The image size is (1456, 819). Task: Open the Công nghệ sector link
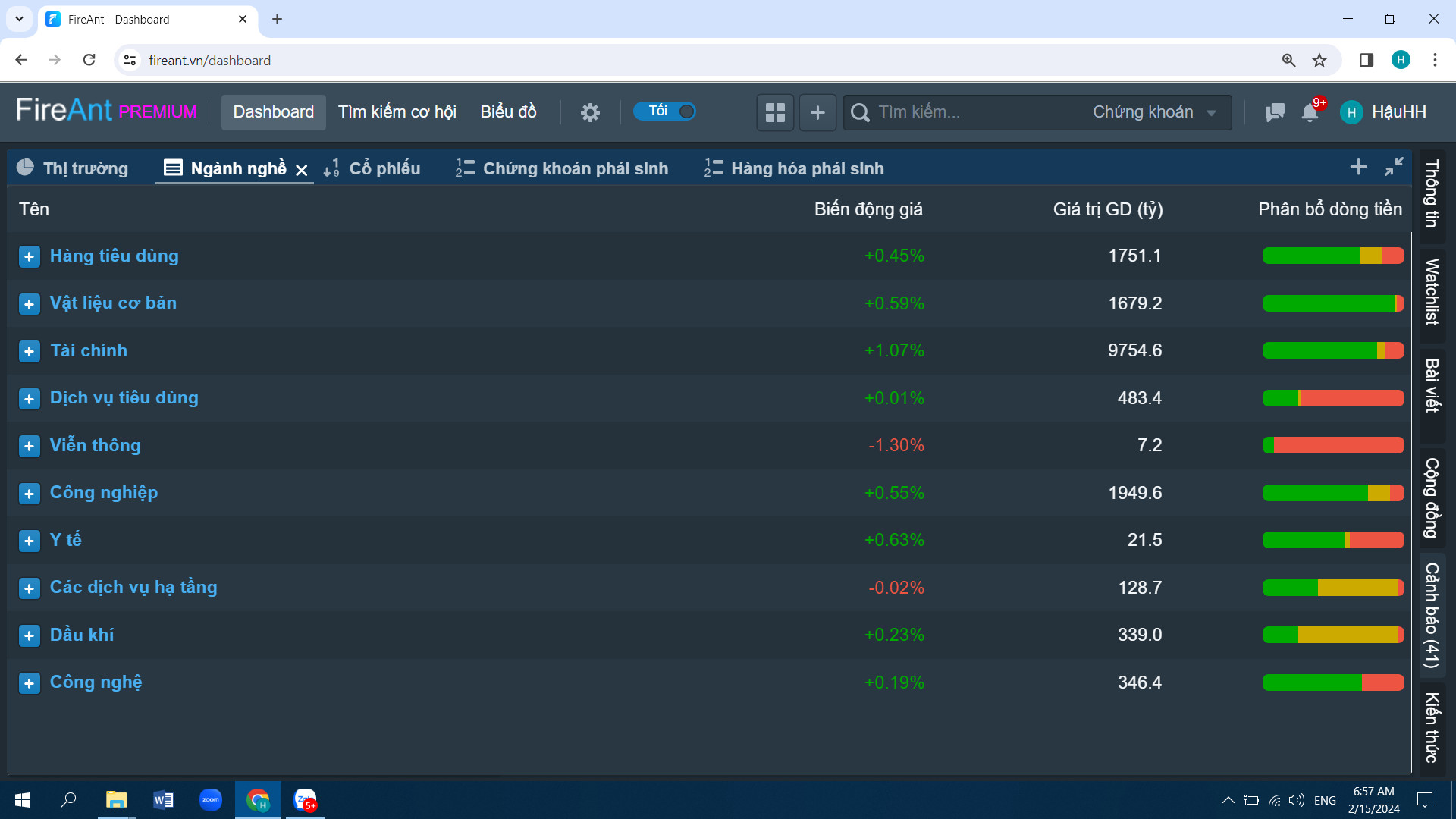point(96,682)
